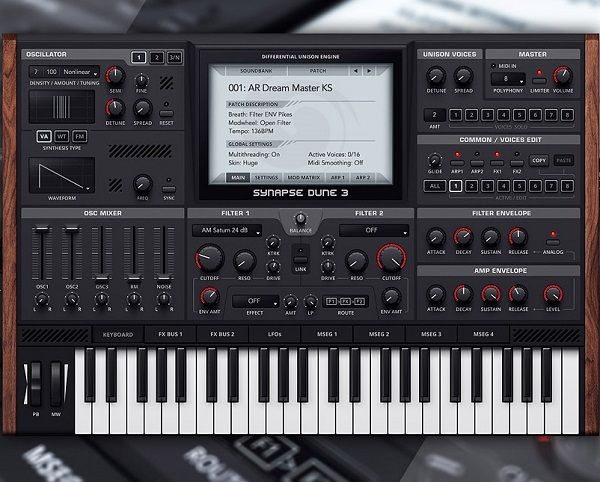Click the Filter 2 CUTOFF knob
Image resolution: width=600 pixels, height=482 pixels.
391,258
